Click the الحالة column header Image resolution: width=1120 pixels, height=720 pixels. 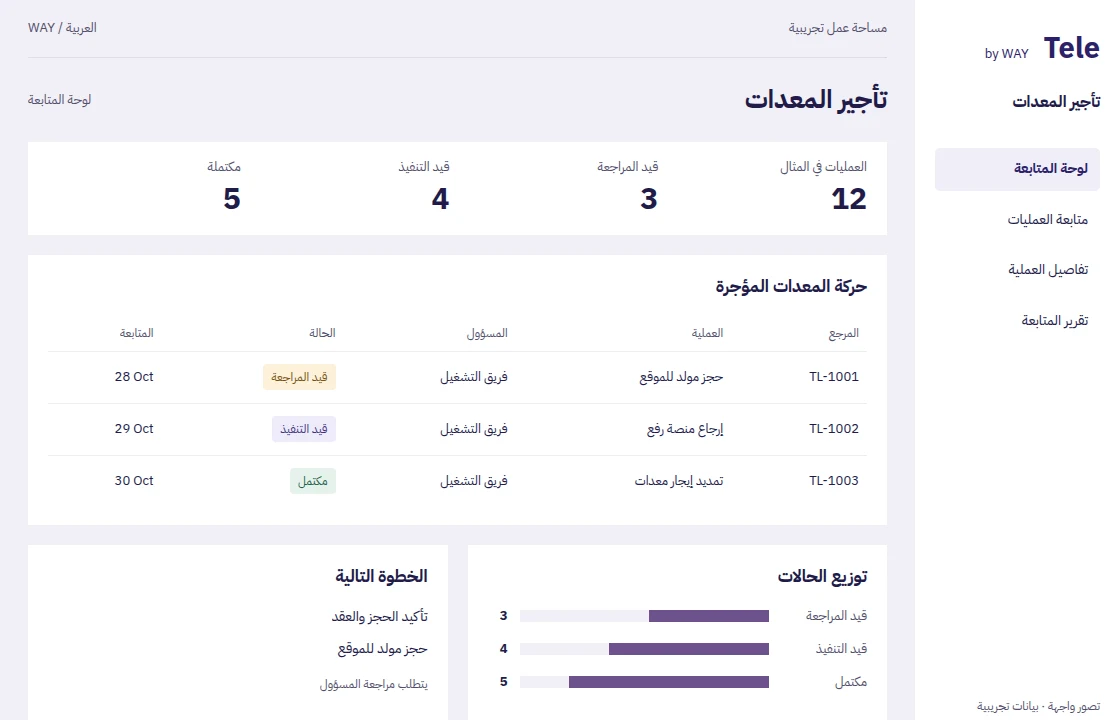322,334
